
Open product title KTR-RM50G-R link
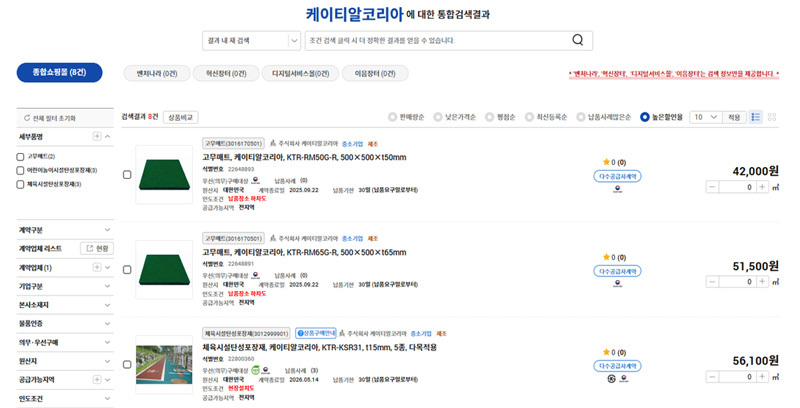[304, 157]
